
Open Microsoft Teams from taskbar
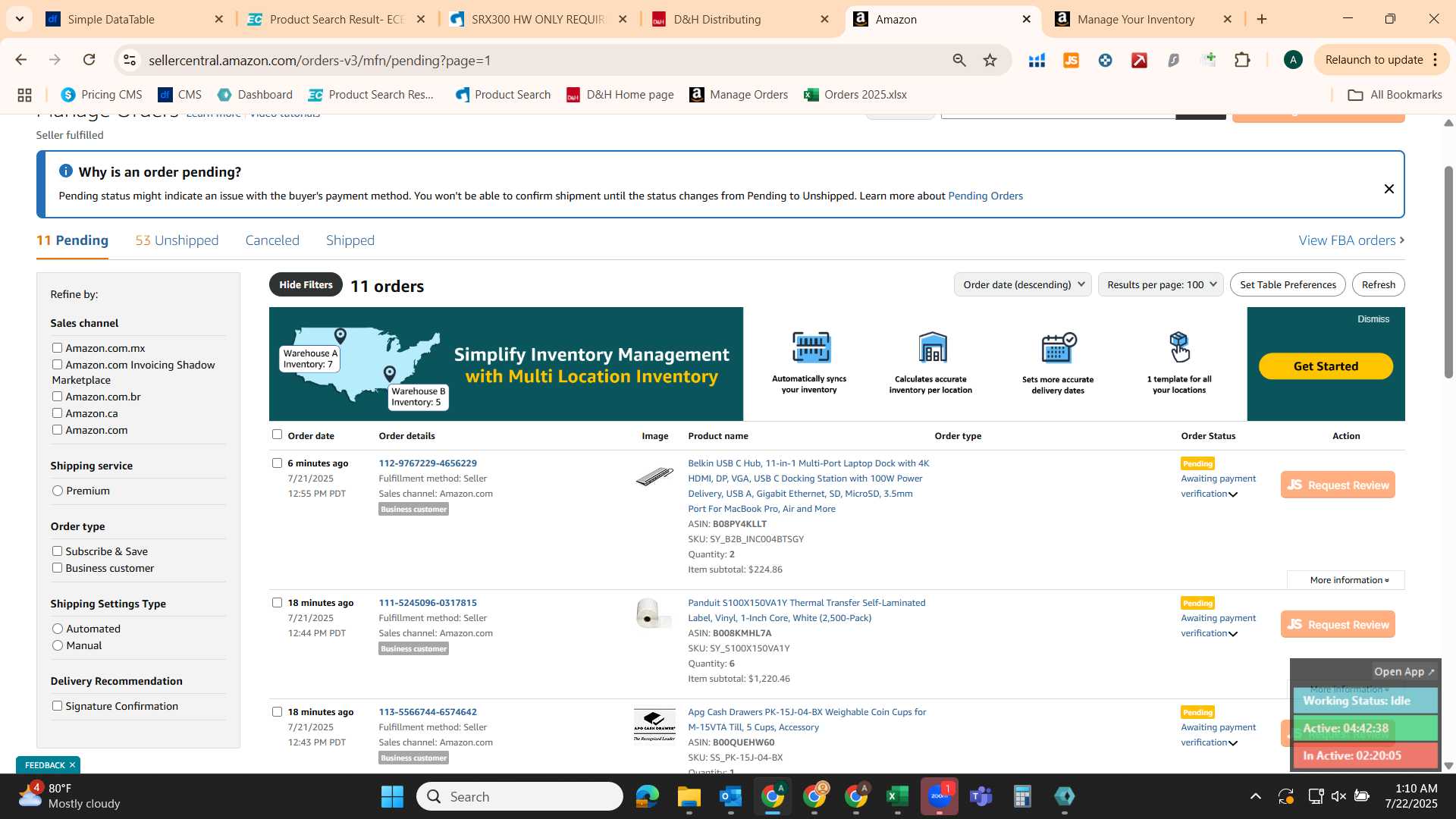click(x=981, y=796)
